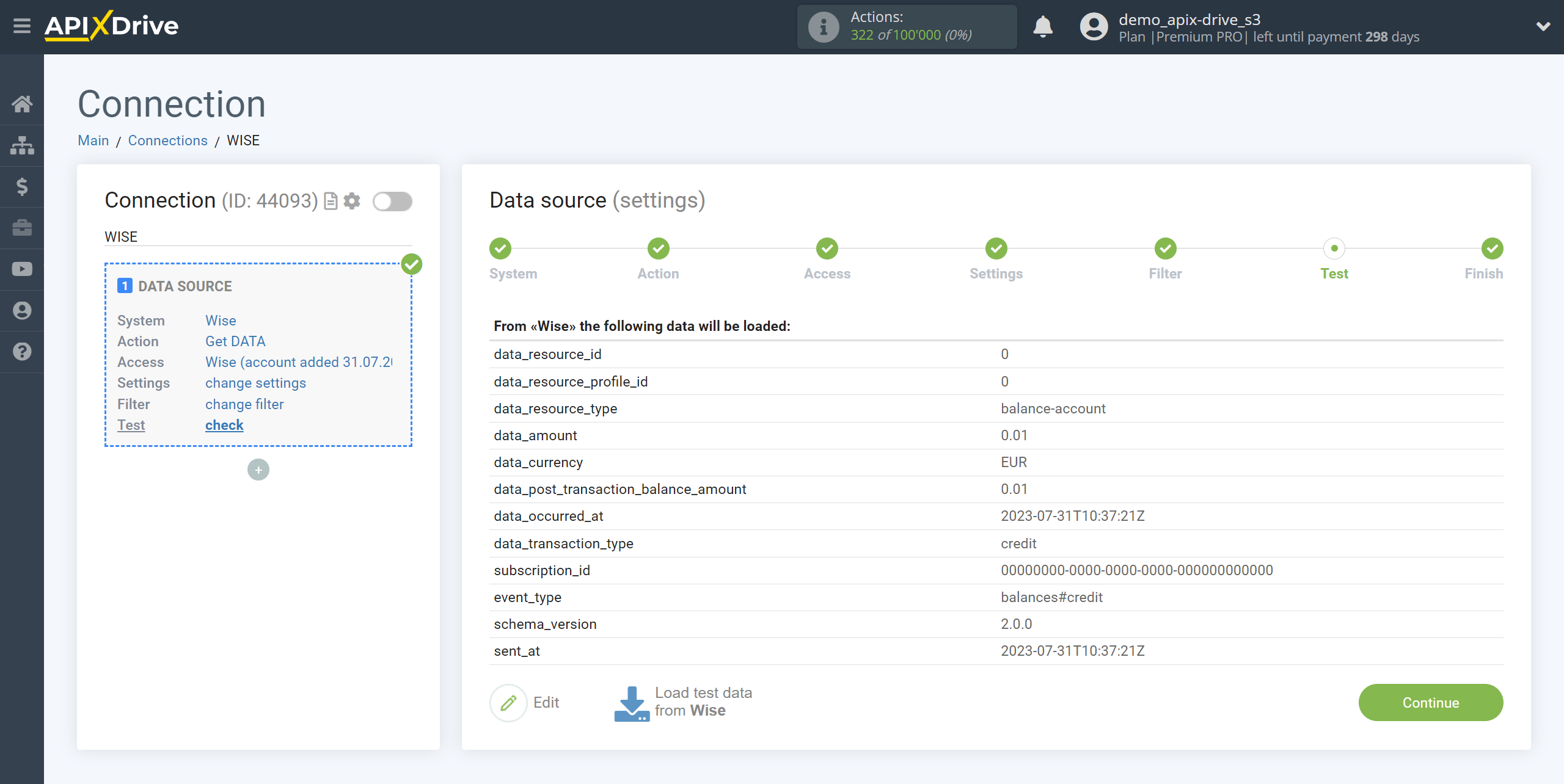Click the change settings link
Viewport: 1564px width, 784px height.
[x=255, y=383]
